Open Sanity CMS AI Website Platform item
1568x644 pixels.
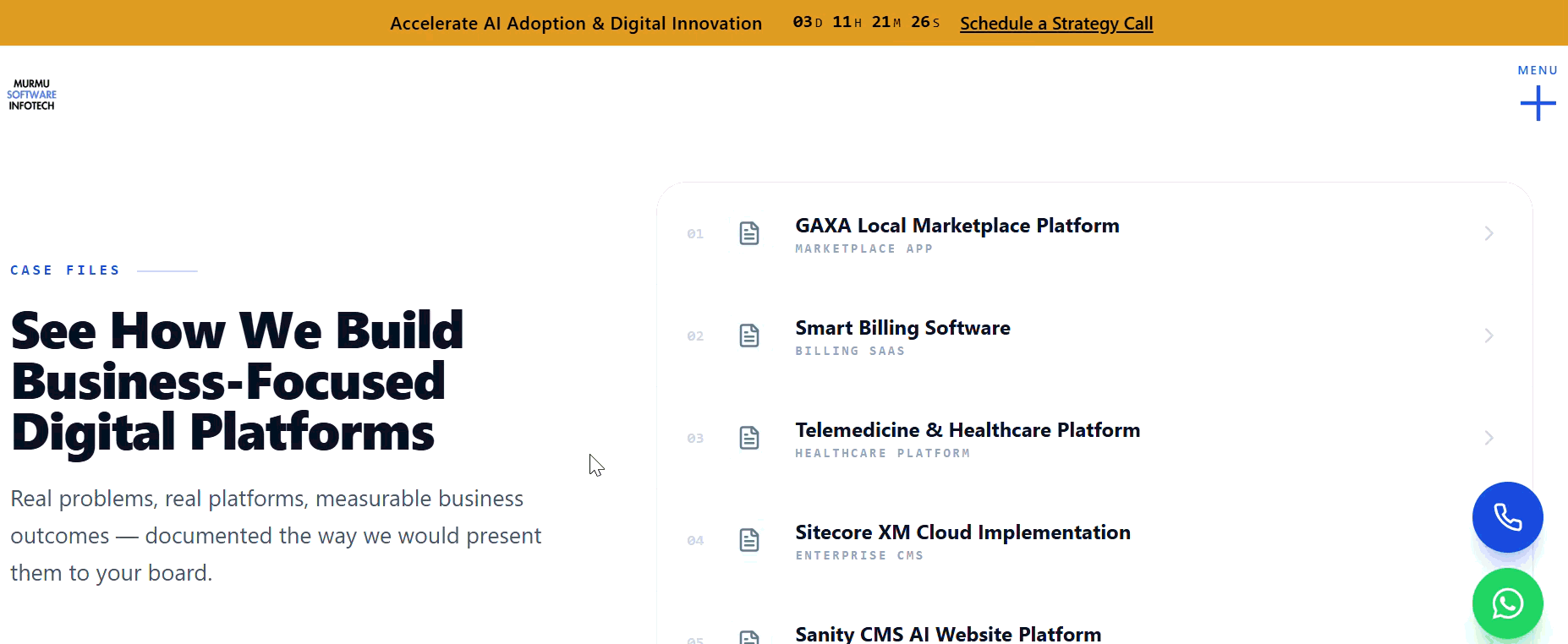point(948,634)
